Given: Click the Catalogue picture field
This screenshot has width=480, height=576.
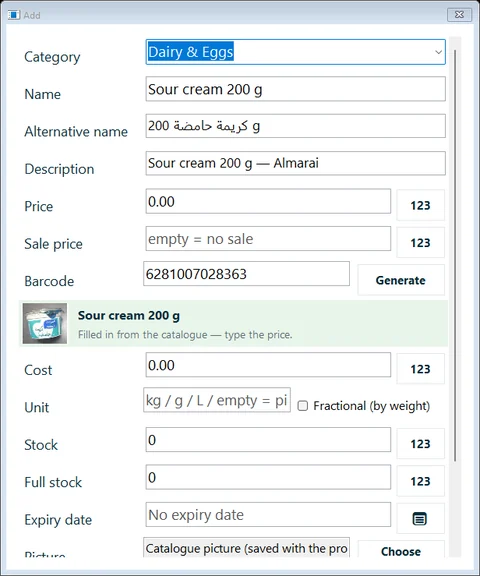Looking at the screenshot, I should coord(246,548).
